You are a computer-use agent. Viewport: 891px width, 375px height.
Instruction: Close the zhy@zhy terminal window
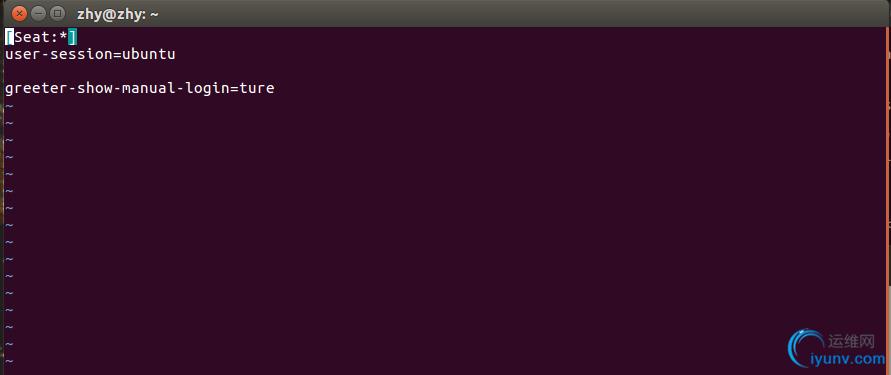[19, 13]
